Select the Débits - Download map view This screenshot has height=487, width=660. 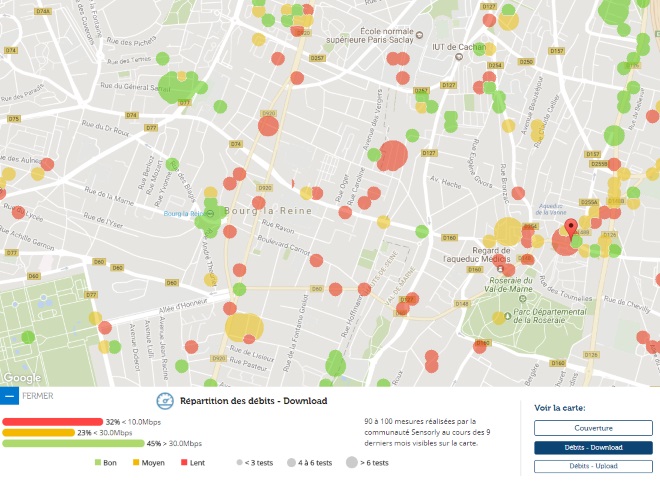(x=591, y=447)
